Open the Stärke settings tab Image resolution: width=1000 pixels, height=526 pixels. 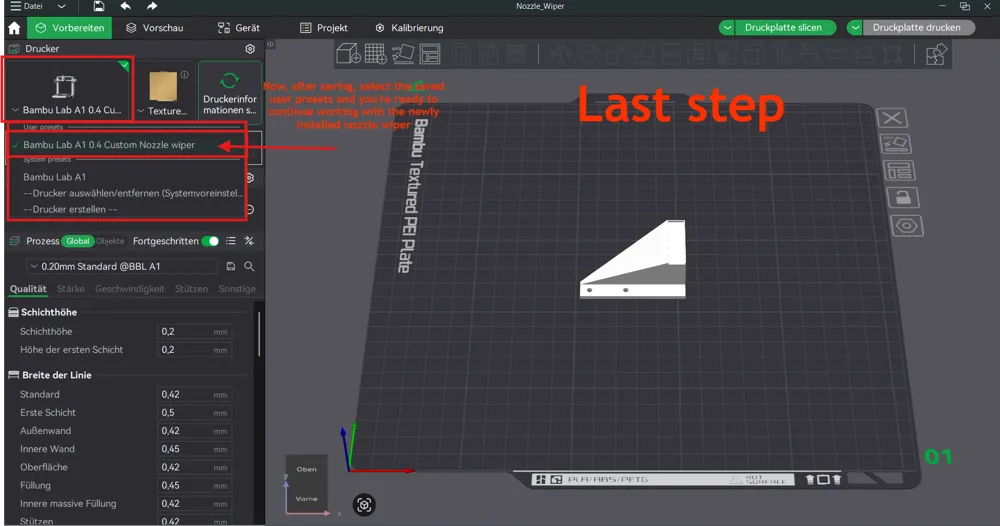70,289
